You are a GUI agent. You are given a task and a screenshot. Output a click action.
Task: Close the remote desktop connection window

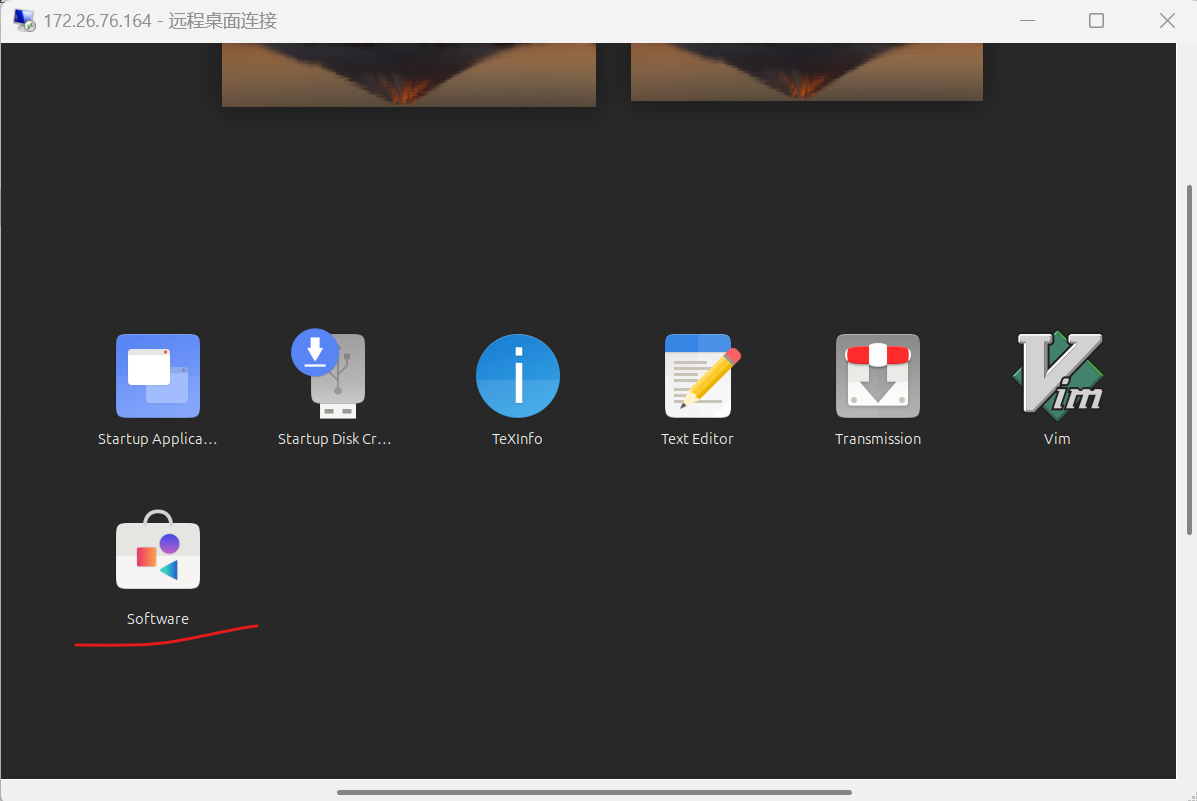pyautogui.click(x=1167, y=21)
